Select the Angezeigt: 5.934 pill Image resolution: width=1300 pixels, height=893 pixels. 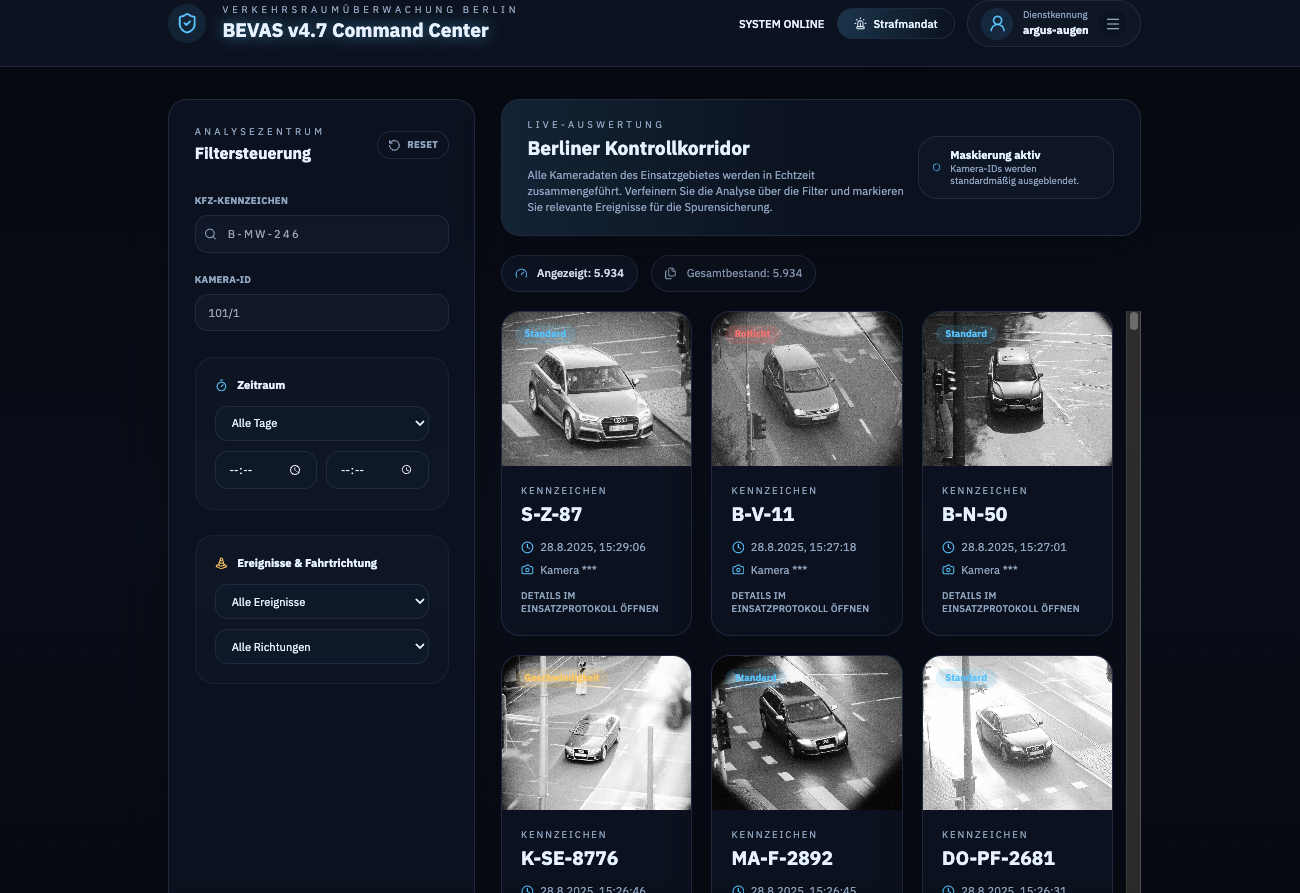click(569, 273)
